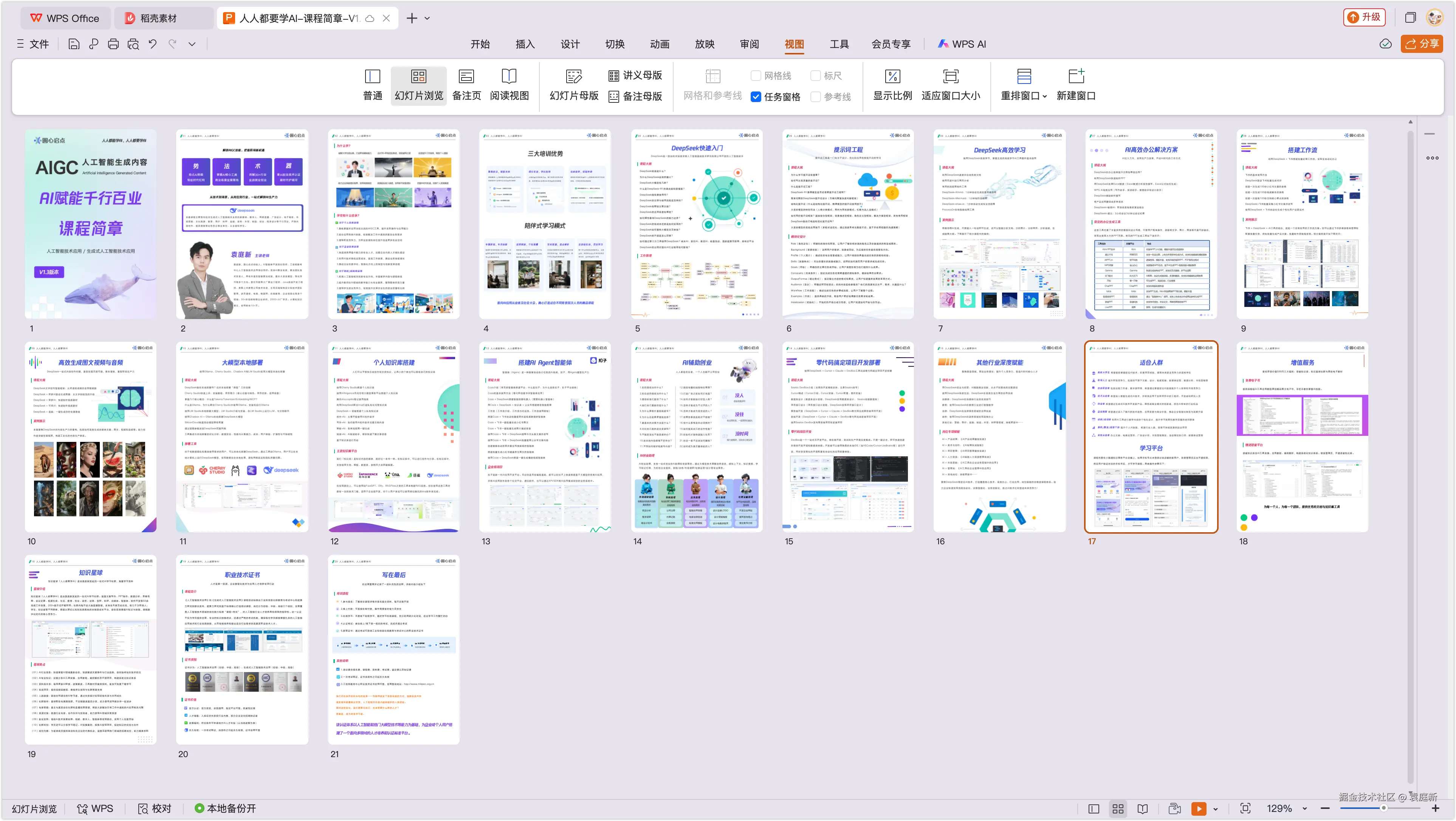The width and height of the screenshot is (1456, 821).
Task: Click the 升级 upgrade button
Action: (x=1365, y=17)
